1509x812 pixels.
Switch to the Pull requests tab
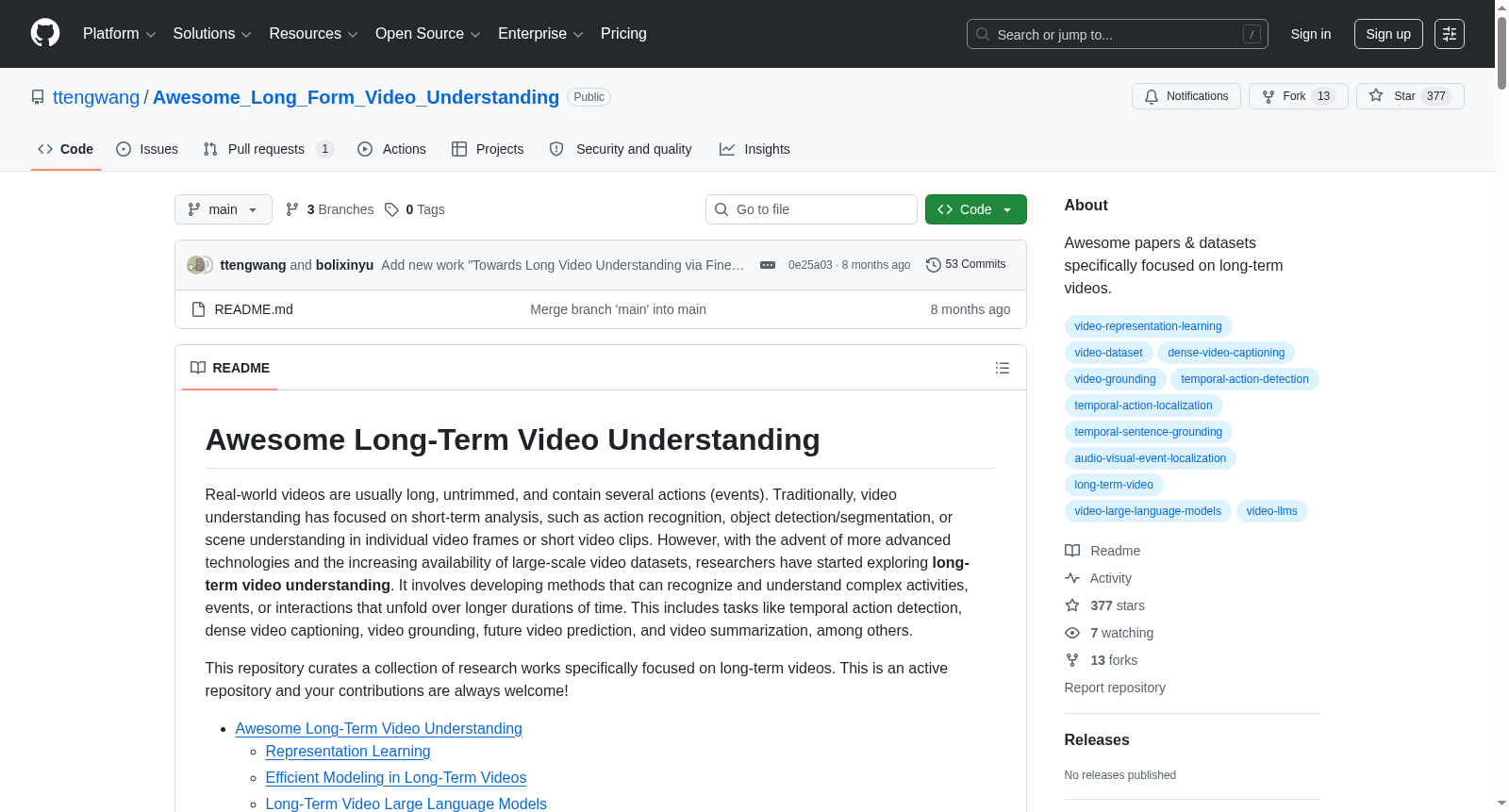coord(268,149)
